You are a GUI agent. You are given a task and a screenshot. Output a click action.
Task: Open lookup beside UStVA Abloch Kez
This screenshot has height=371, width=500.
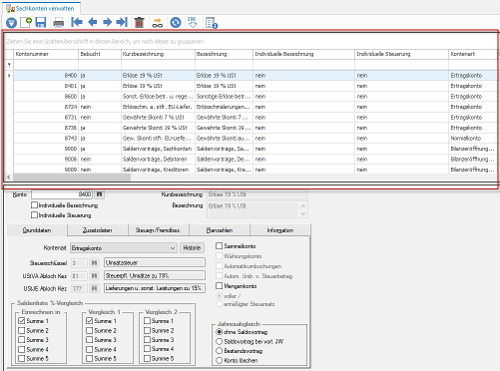point(94,276)
